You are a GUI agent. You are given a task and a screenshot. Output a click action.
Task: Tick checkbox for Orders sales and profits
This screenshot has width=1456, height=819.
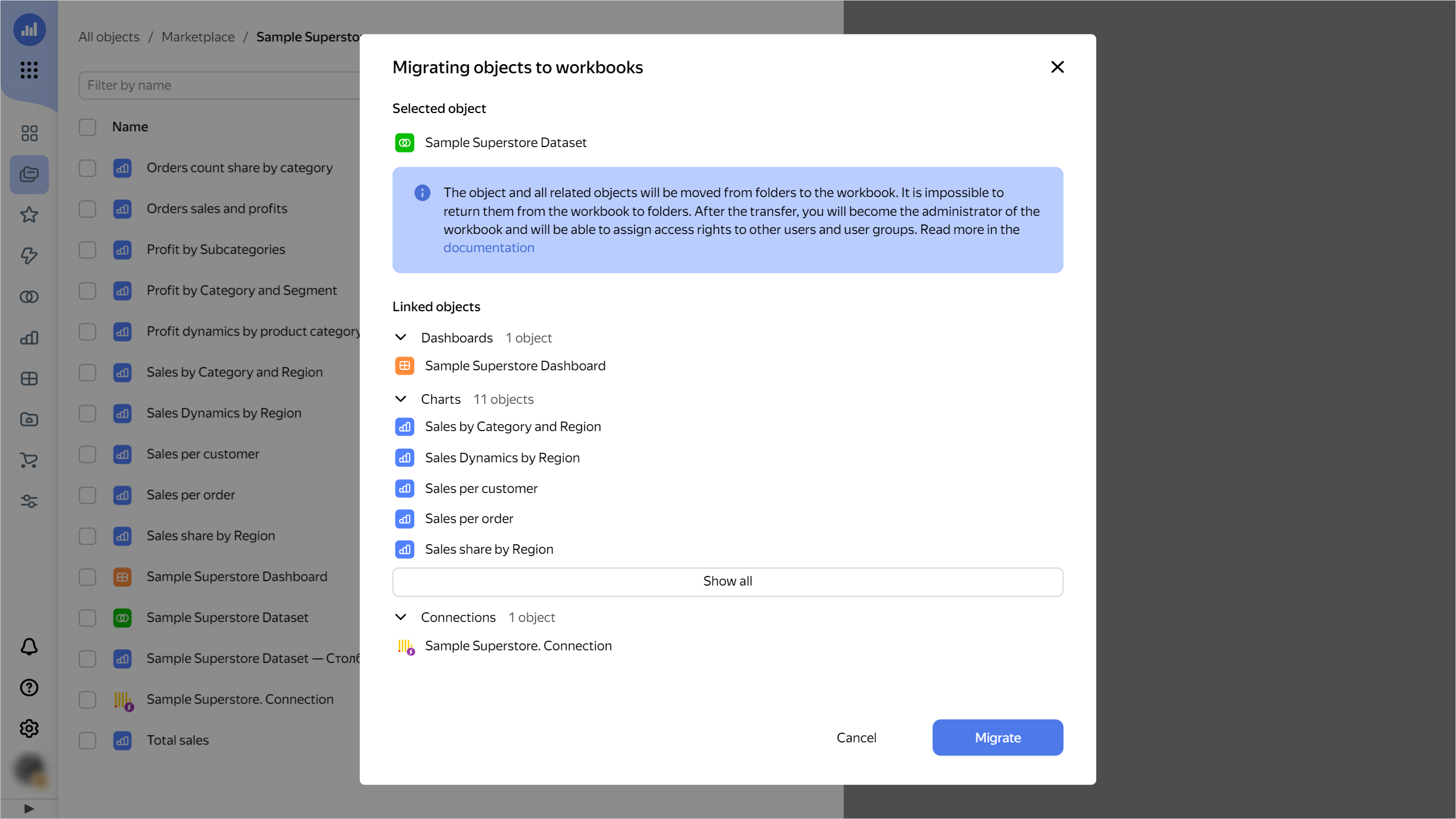pos(88,209)
